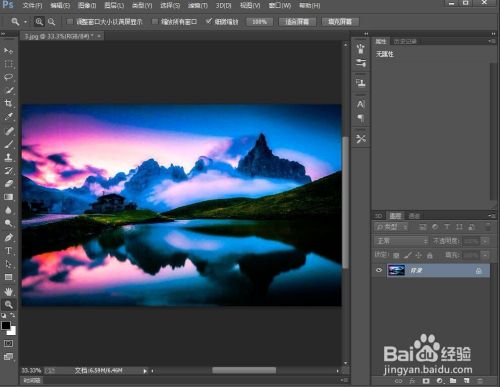500x387 pixels.
Task: Open the Properties panel flyout menu
Action: (x=492, y=41)
